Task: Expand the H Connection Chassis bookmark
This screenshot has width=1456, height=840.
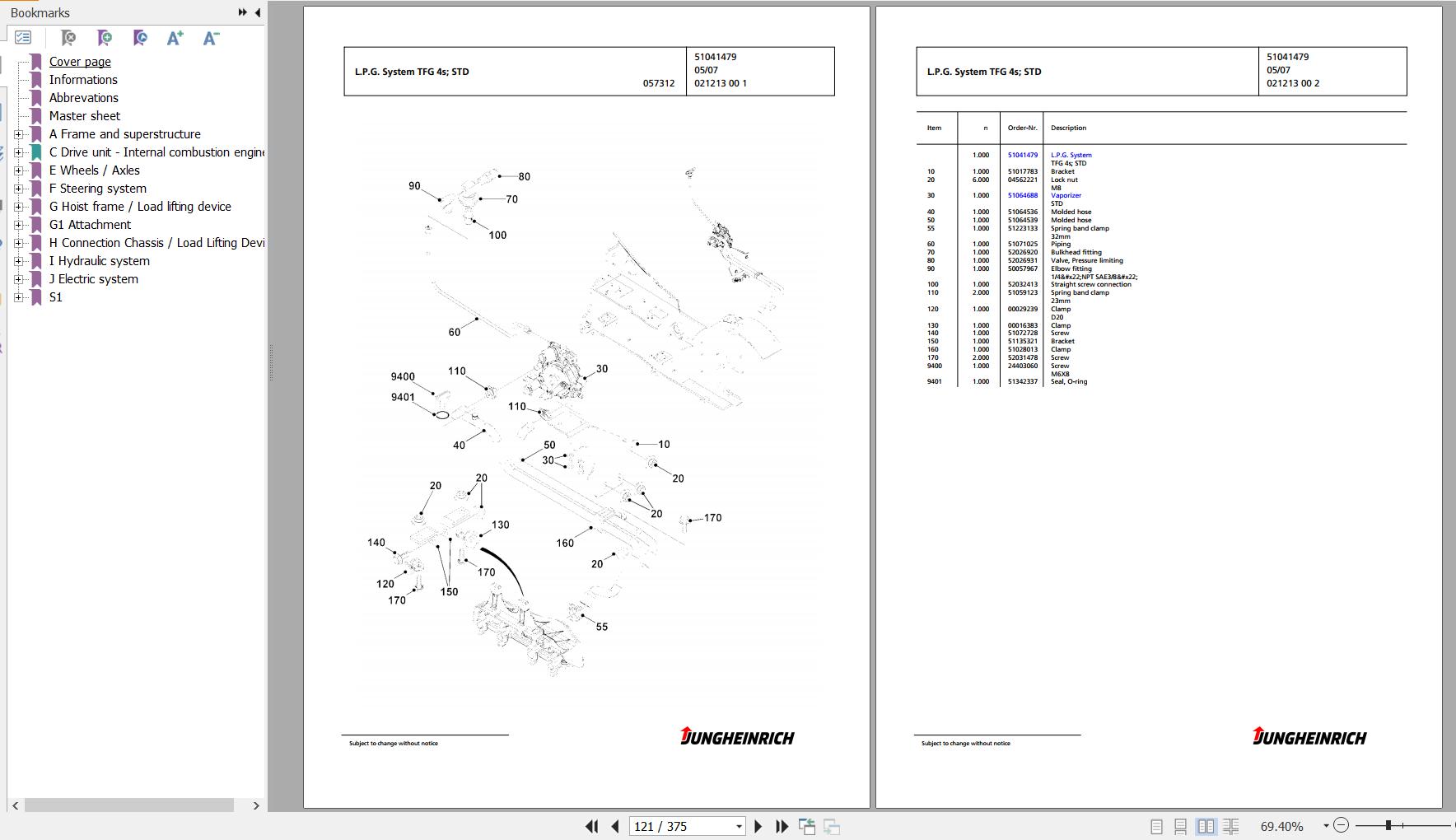Action: [x=19, y=243]
